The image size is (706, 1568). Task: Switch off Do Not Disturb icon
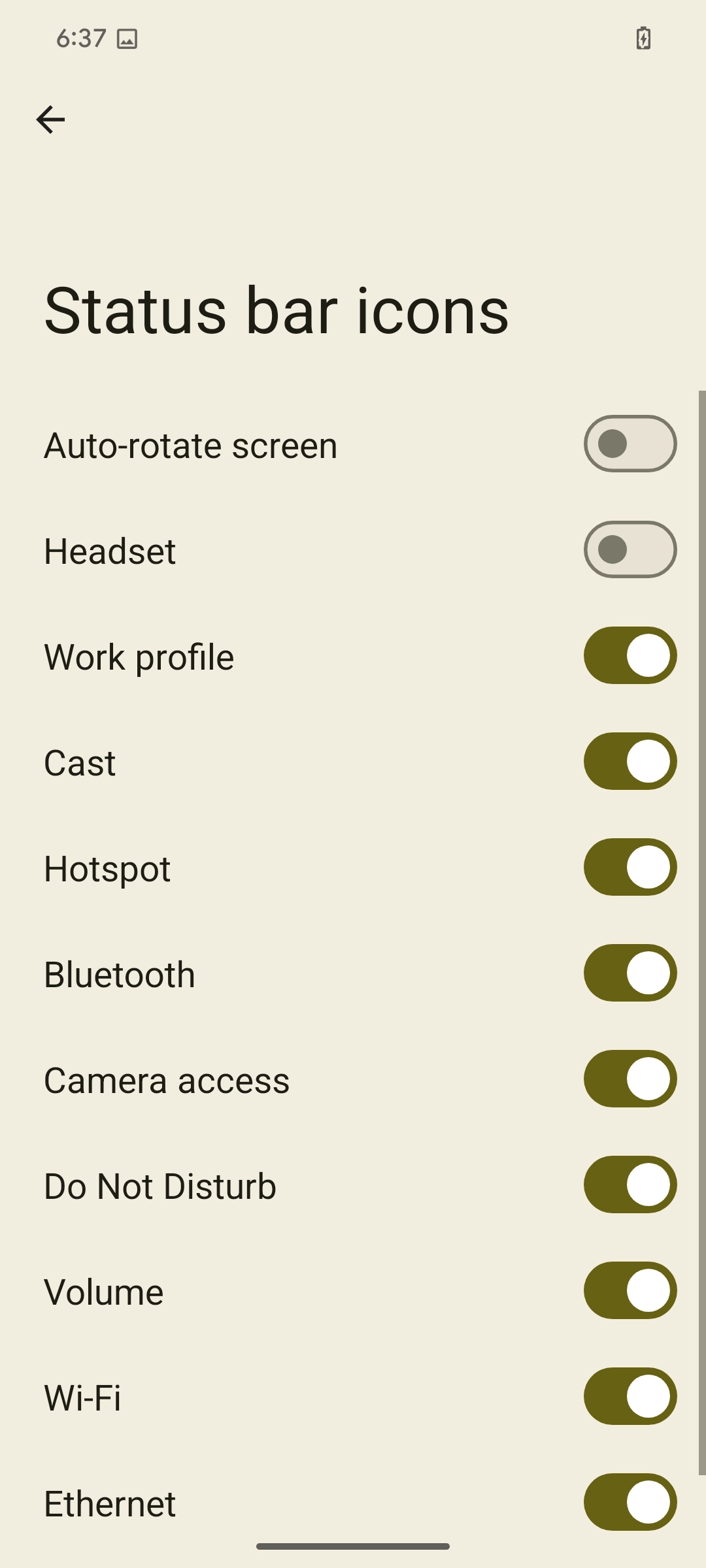click(x=630, y=1184)
